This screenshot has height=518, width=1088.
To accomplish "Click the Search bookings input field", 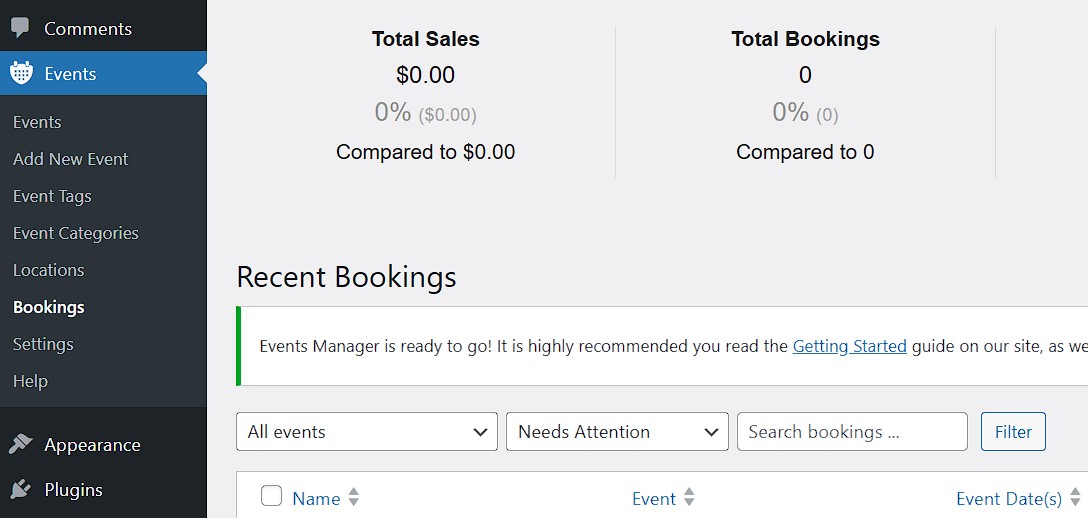I will click(x=852, y=432).
